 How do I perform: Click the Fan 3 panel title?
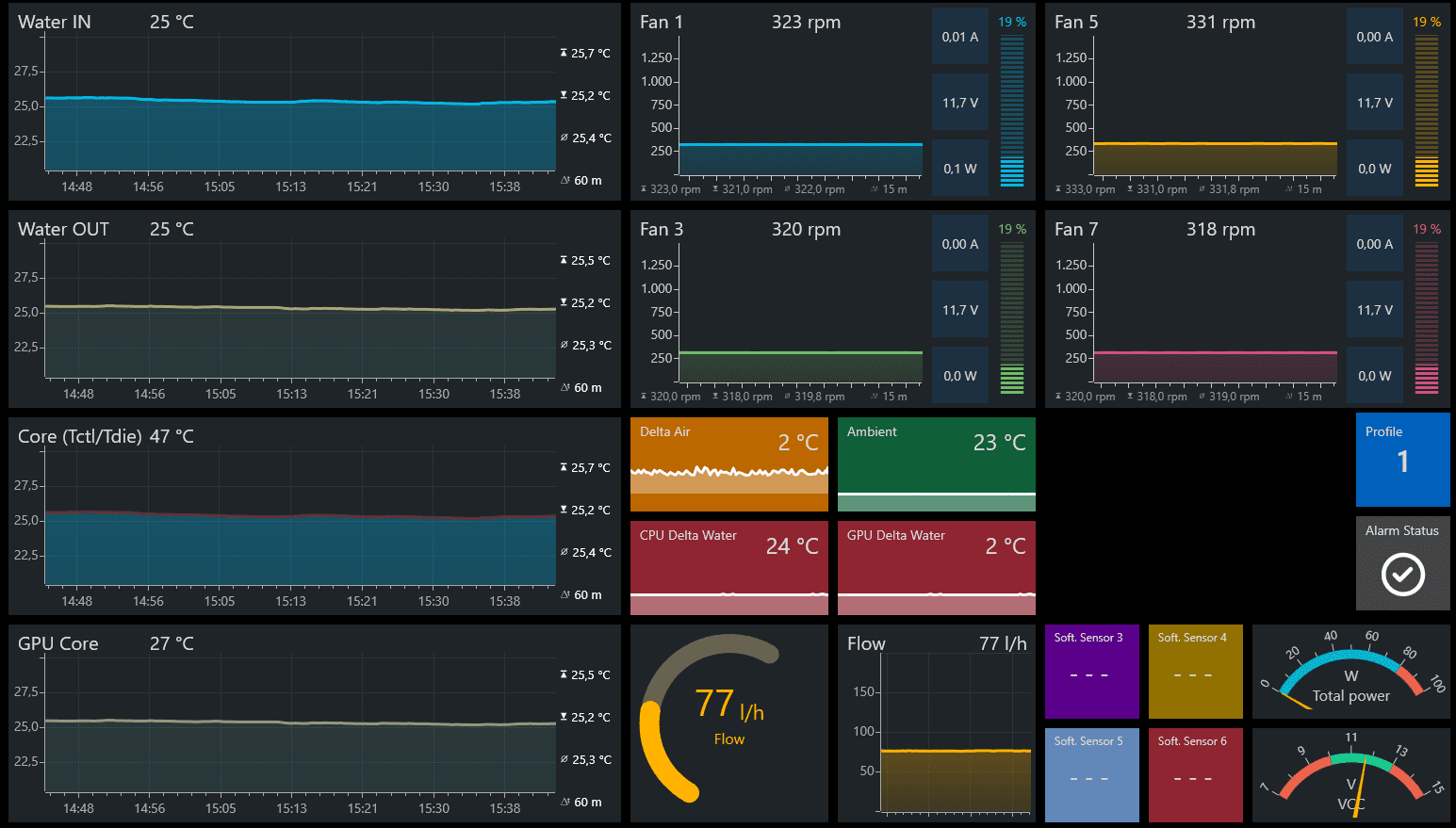coord(662,229)
